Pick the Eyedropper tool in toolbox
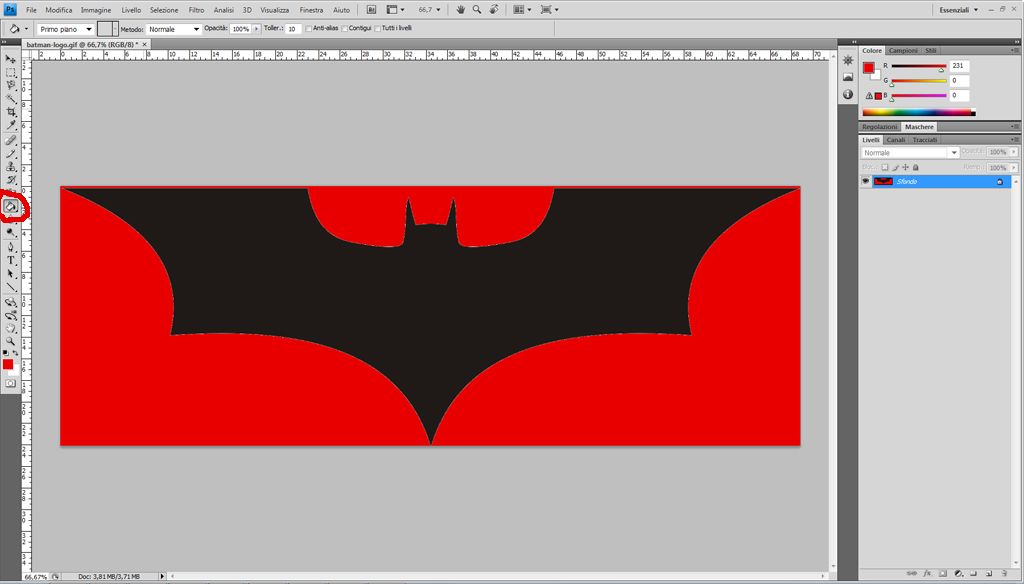Viewport: 1024px width, 584px height. [11, 125]
